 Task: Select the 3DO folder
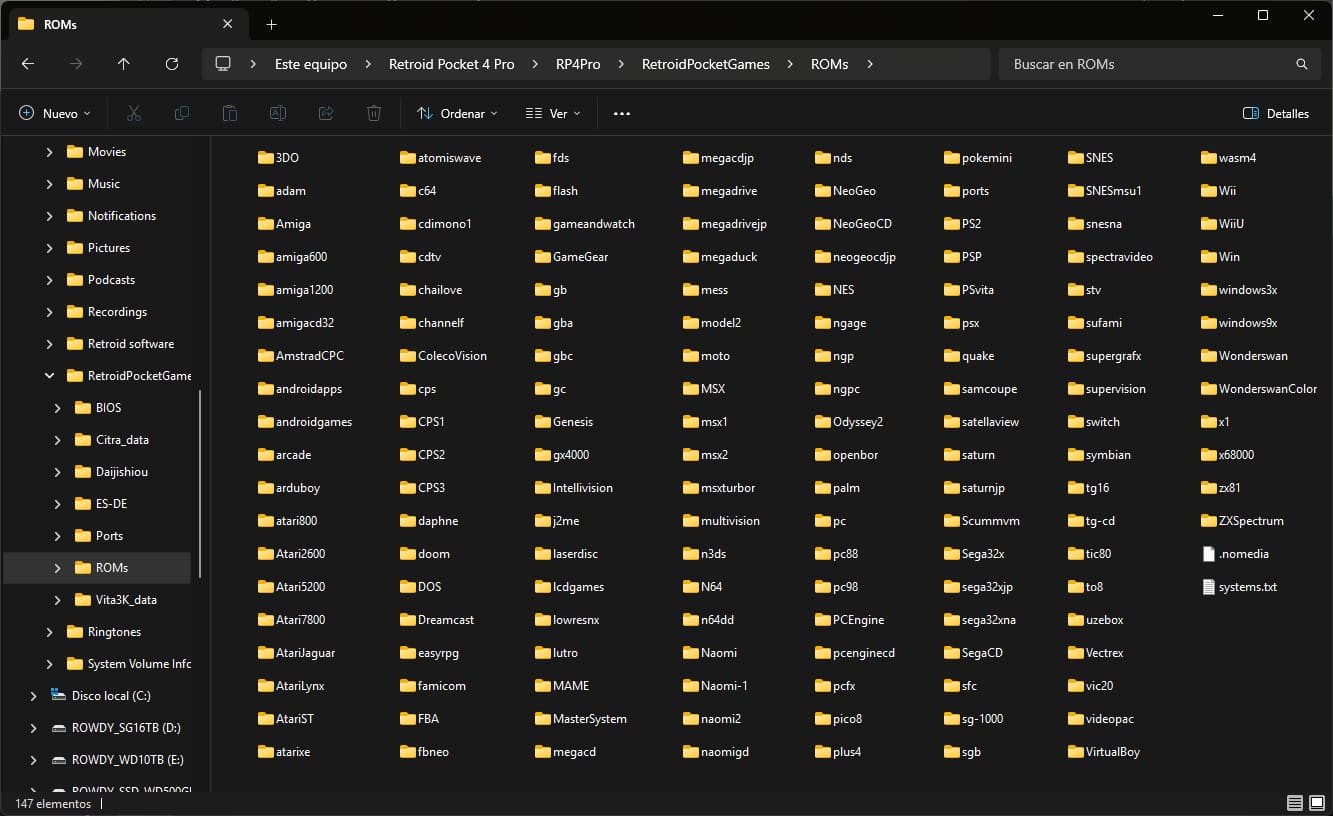point(279,158)
